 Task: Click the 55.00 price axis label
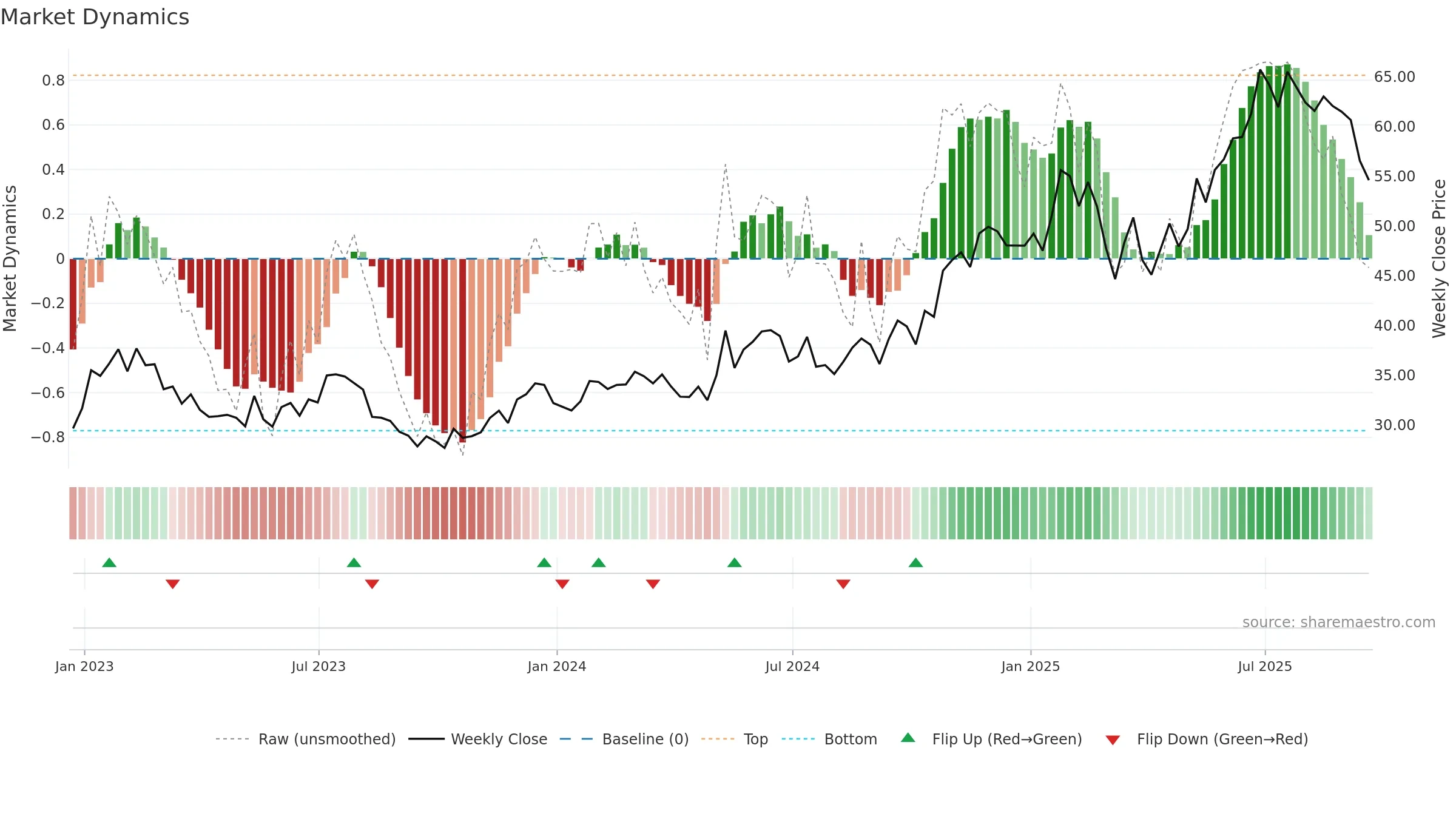click(1395, 177)
